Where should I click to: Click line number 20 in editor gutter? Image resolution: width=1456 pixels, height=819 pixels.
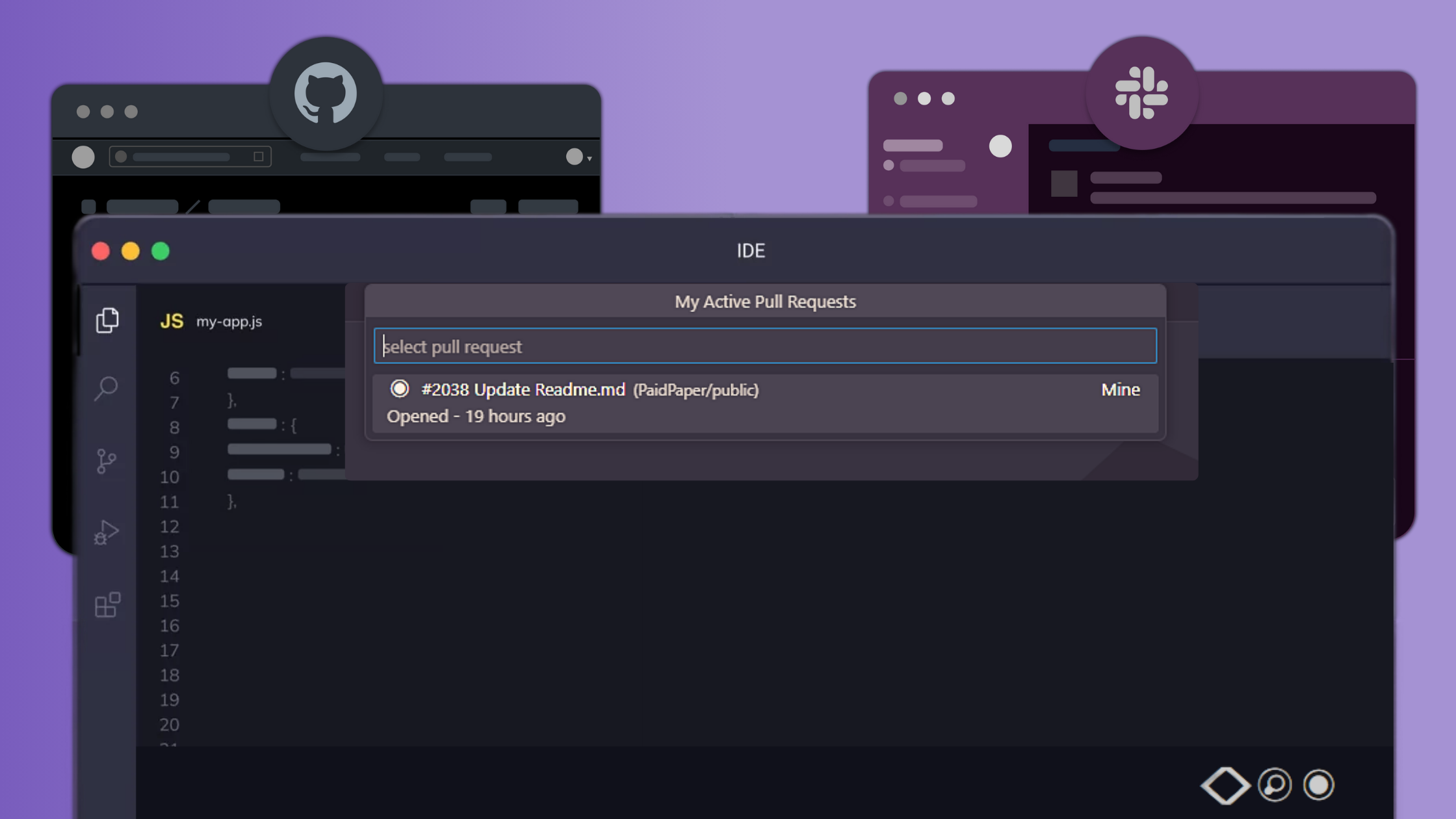click(170, 725)
